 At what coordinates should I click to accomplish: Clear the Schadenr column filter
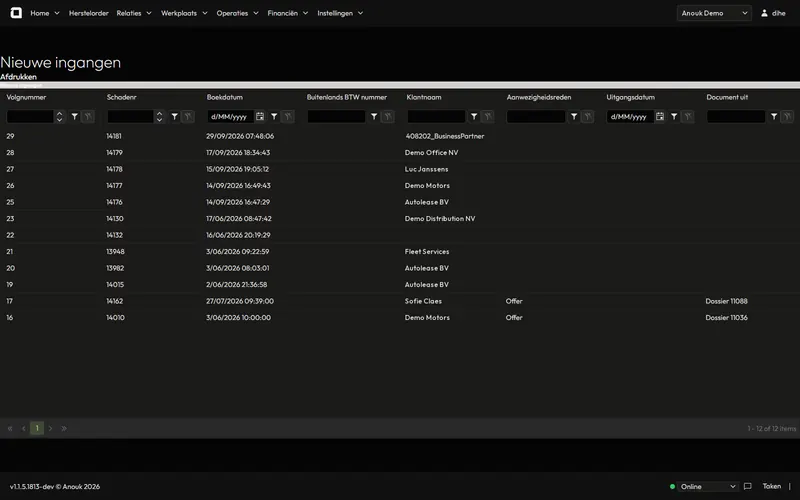(188, 117)
